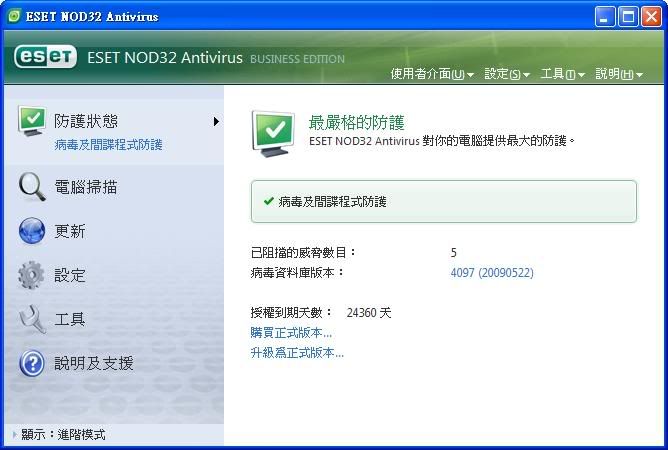Click the blocked threats count 5
This screenshot has height=450, width=668.
454,253
